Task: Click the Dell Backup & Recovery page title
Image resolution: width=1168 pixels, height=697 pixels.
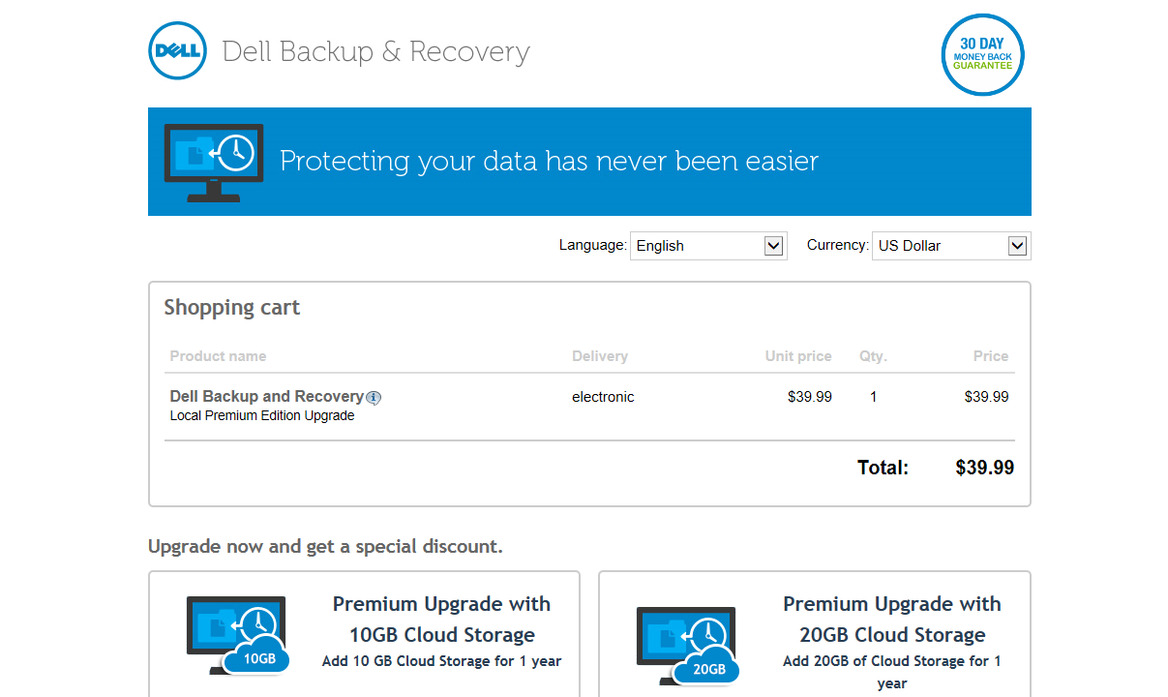Action: (376, 51)
